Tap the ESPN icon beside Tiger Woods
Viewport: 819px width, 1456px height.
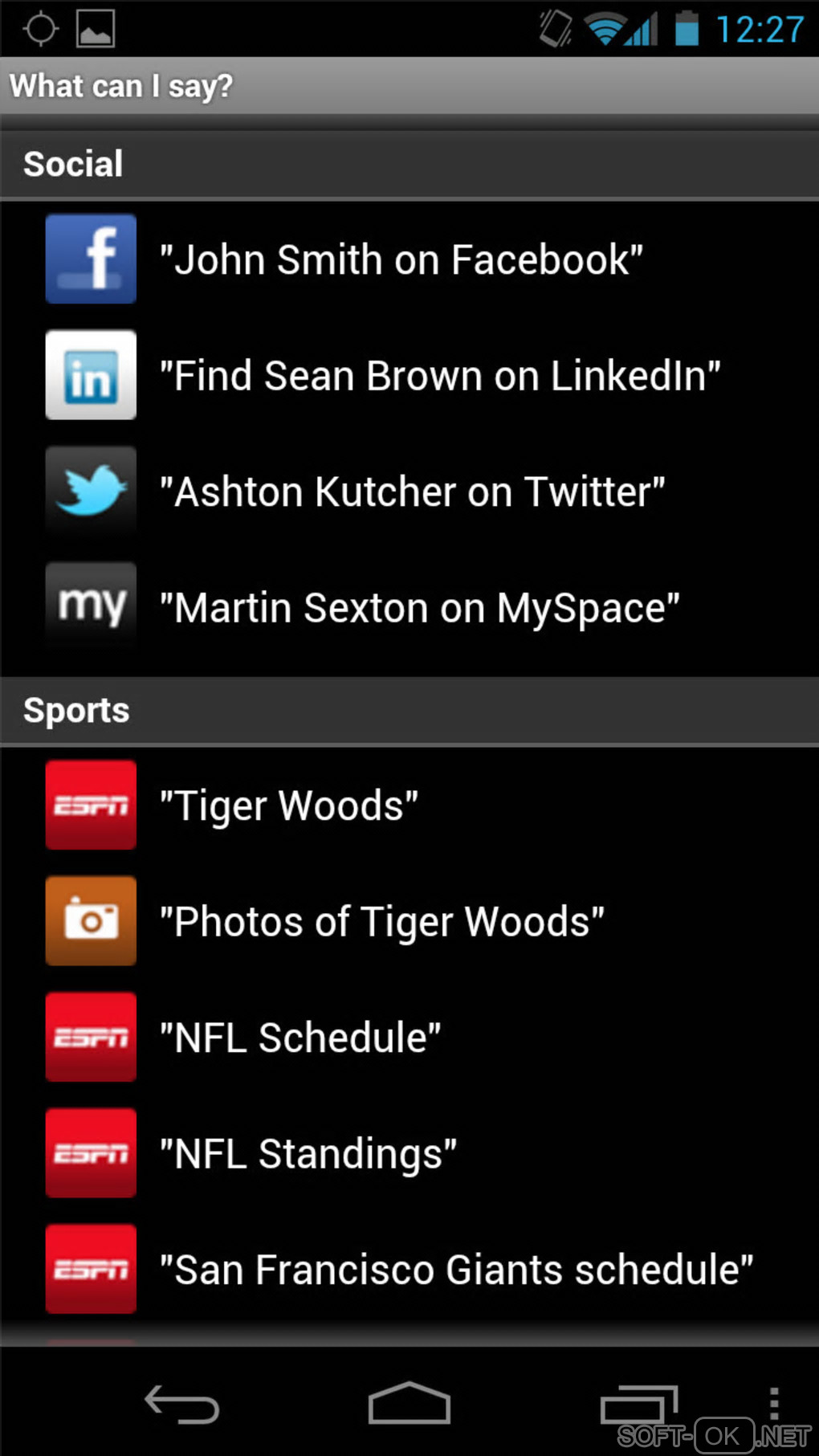coord(91,805)
